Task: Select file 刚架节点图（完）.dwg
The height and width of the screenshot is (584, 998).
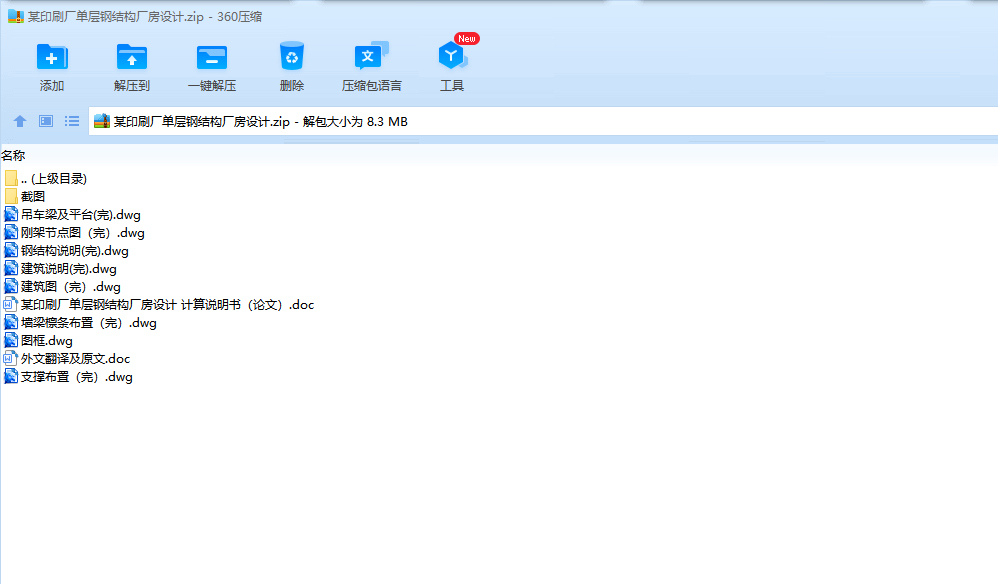Action: tap(74, 233)
